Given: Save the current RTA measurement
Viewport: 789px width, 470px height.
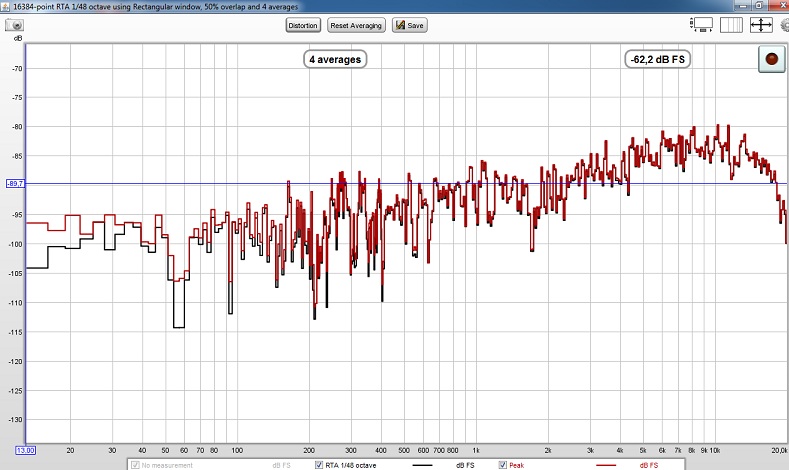Looking at the screenshot, I should point(410,25).
